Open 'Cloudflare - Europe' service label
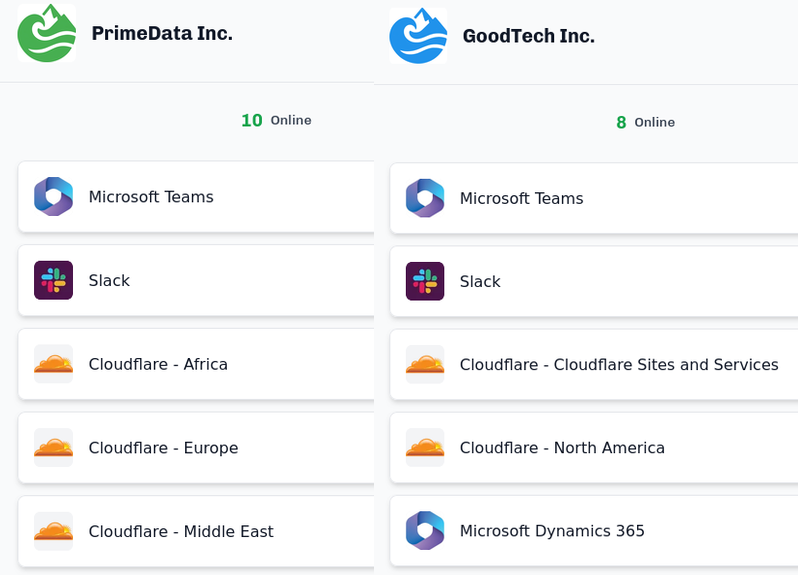Image resolution: width=798 pixels, height=575 pixels. 163,447
